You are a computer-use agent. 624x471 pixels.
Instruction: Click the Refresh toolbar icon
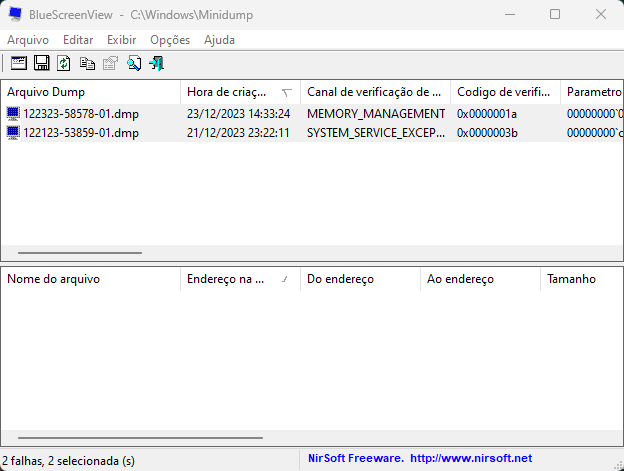point(64,63)
